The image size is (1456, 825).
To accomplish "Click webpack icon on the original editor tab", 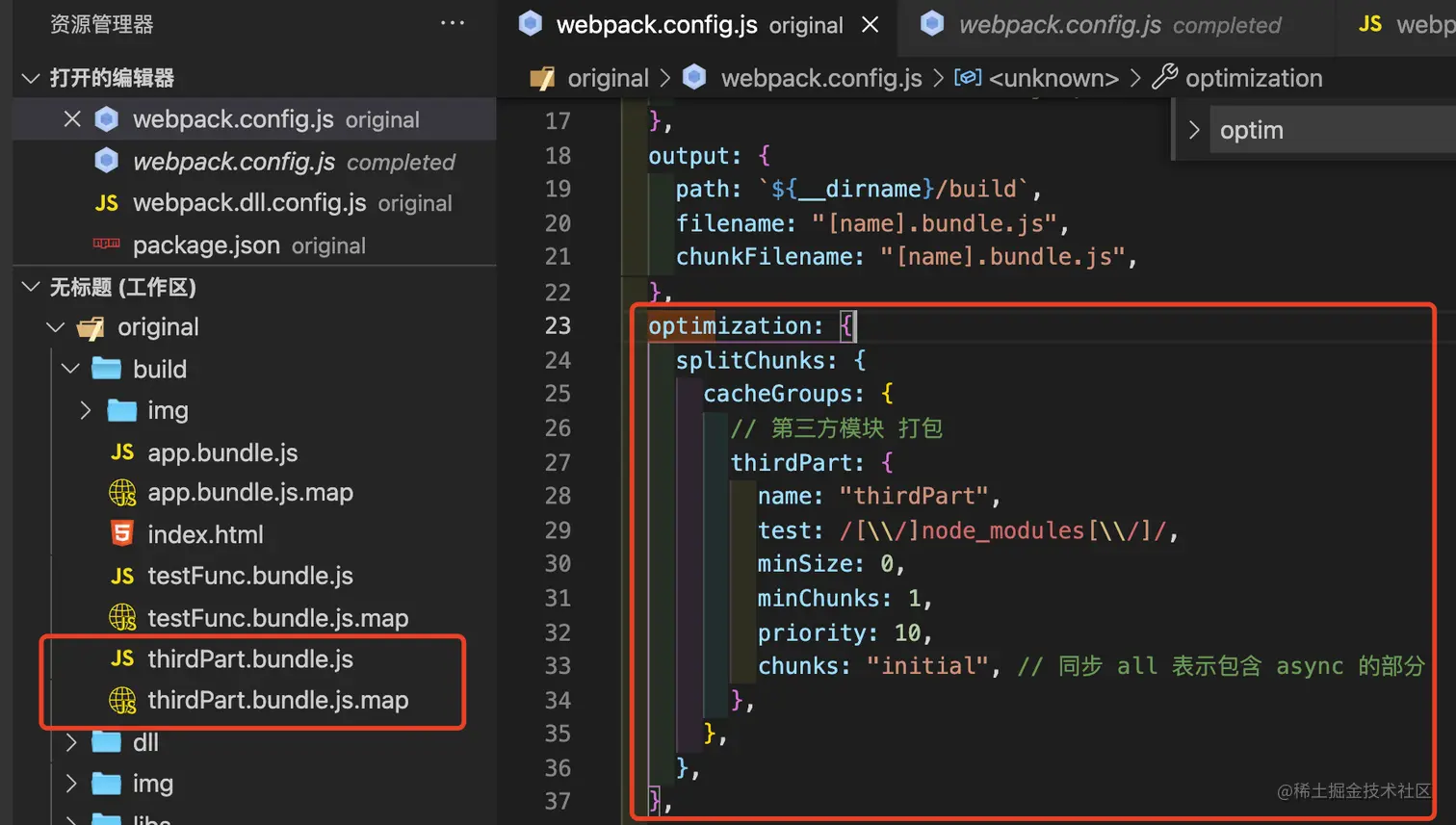I will (530, 24).
